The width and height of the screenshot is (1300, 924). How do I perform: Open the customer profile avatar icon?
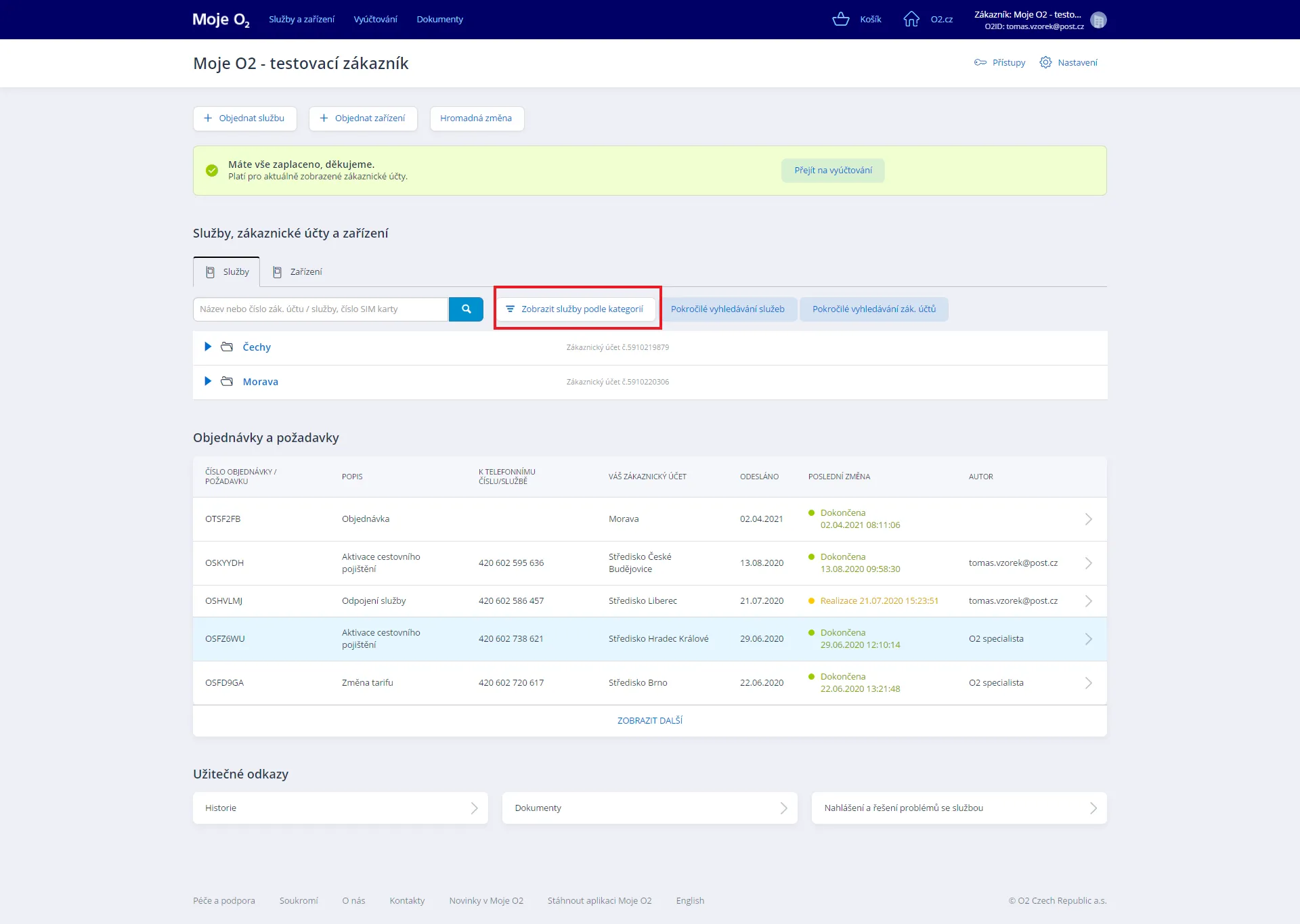tap(1098, 20)
